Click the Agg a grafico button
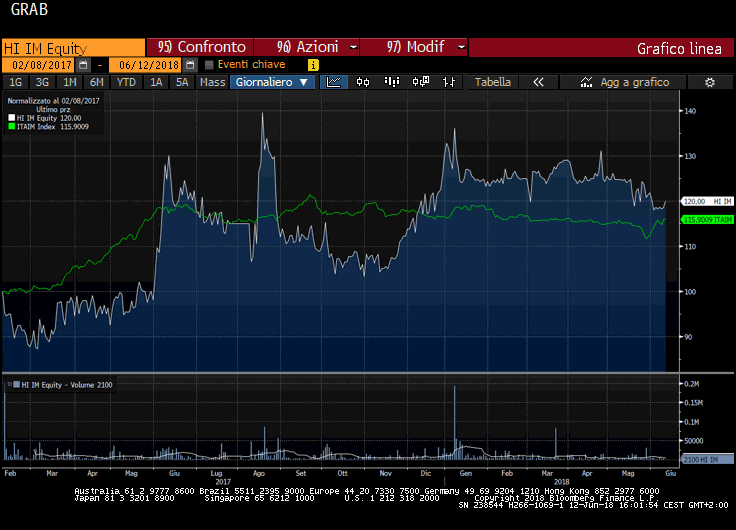 point(634,82)
